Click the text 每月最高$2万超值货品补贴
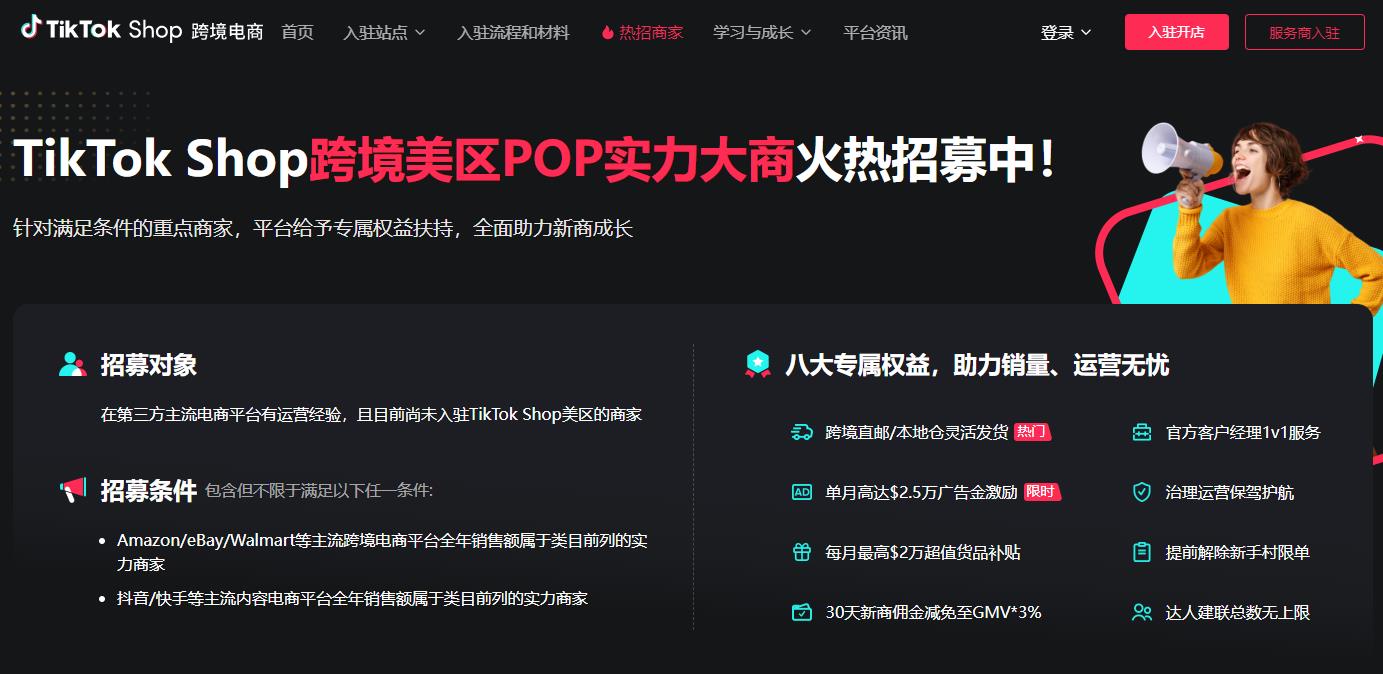This screenshot has width=1383, height=674. click(923, 552)
